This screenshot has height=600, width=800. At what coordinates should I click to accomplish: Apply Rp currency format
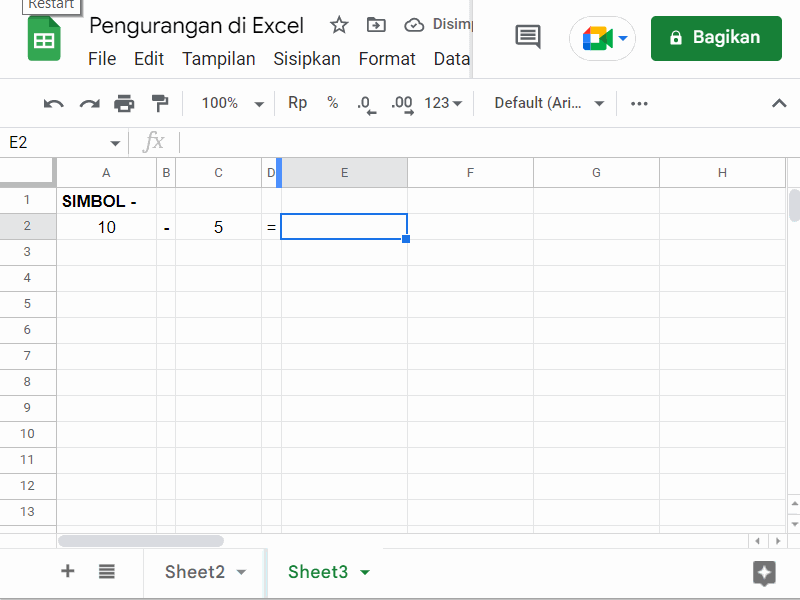tap(297, 103)
